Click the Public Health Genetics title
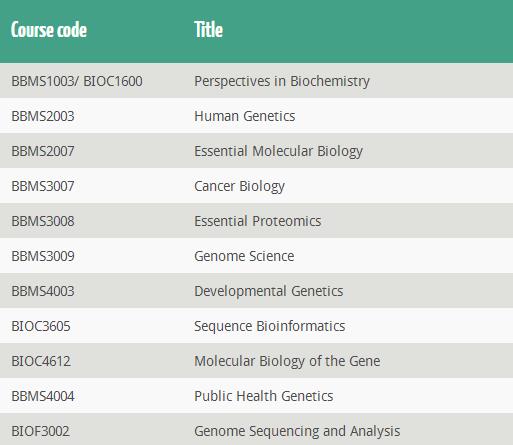The image size is (513, 445). [264, 396]
